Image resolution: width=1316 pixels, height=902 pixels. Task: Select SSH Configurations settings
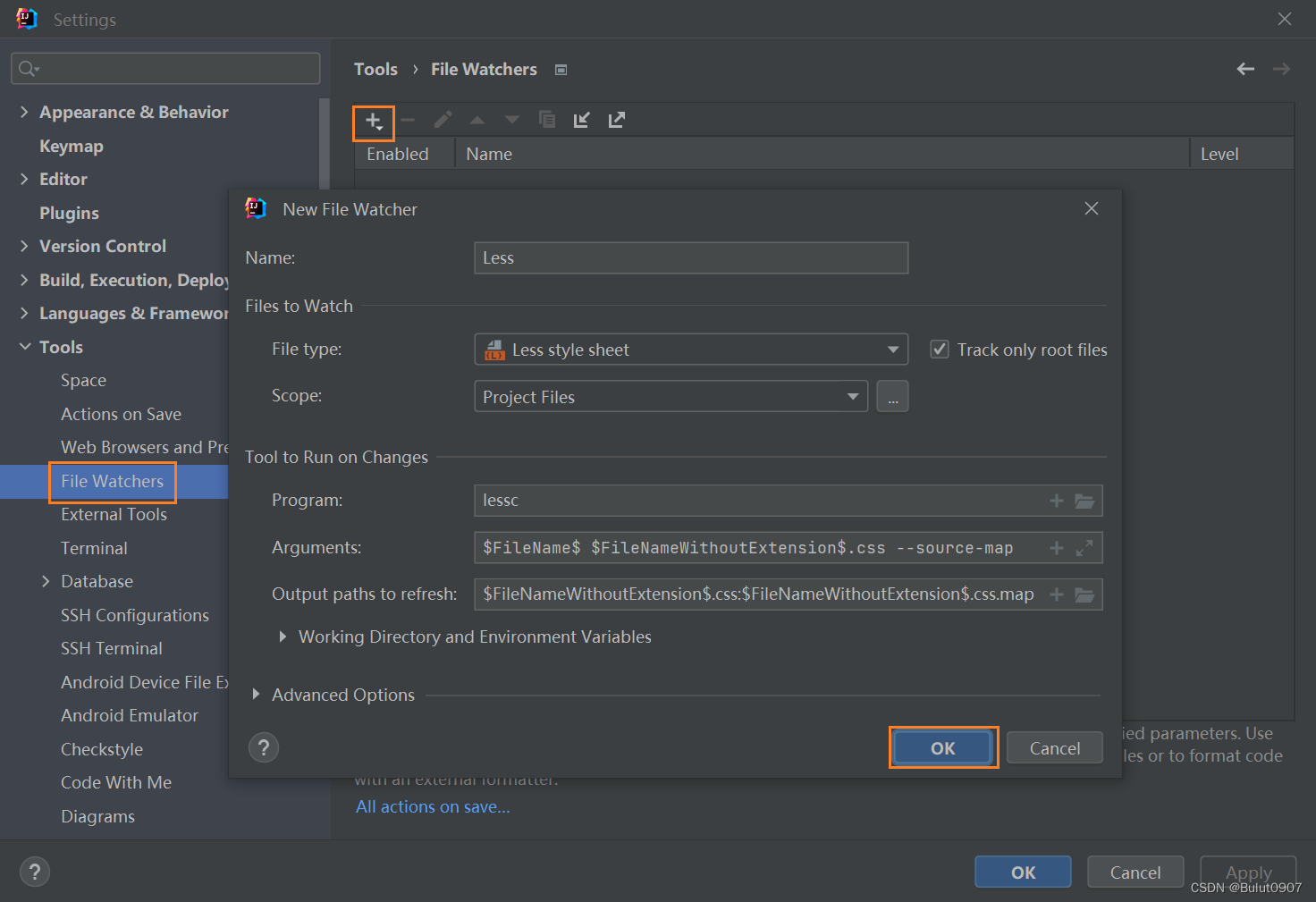[135, 615]
